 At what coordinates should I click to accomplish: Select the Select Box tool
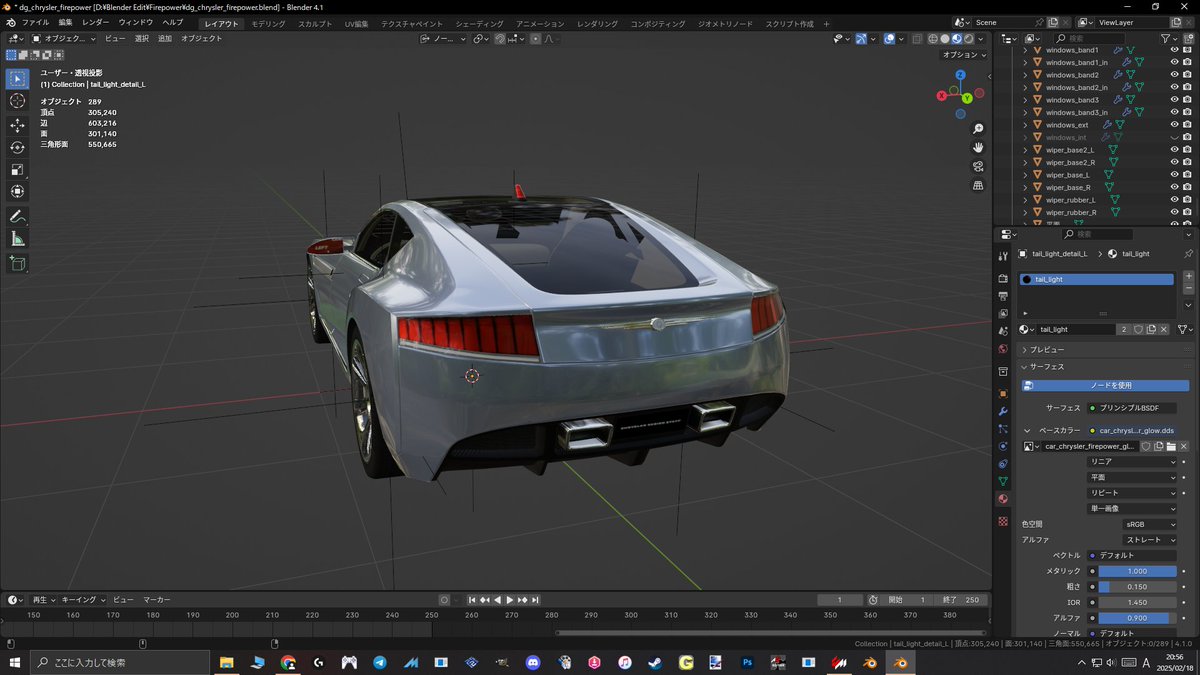tap(18, 79)
